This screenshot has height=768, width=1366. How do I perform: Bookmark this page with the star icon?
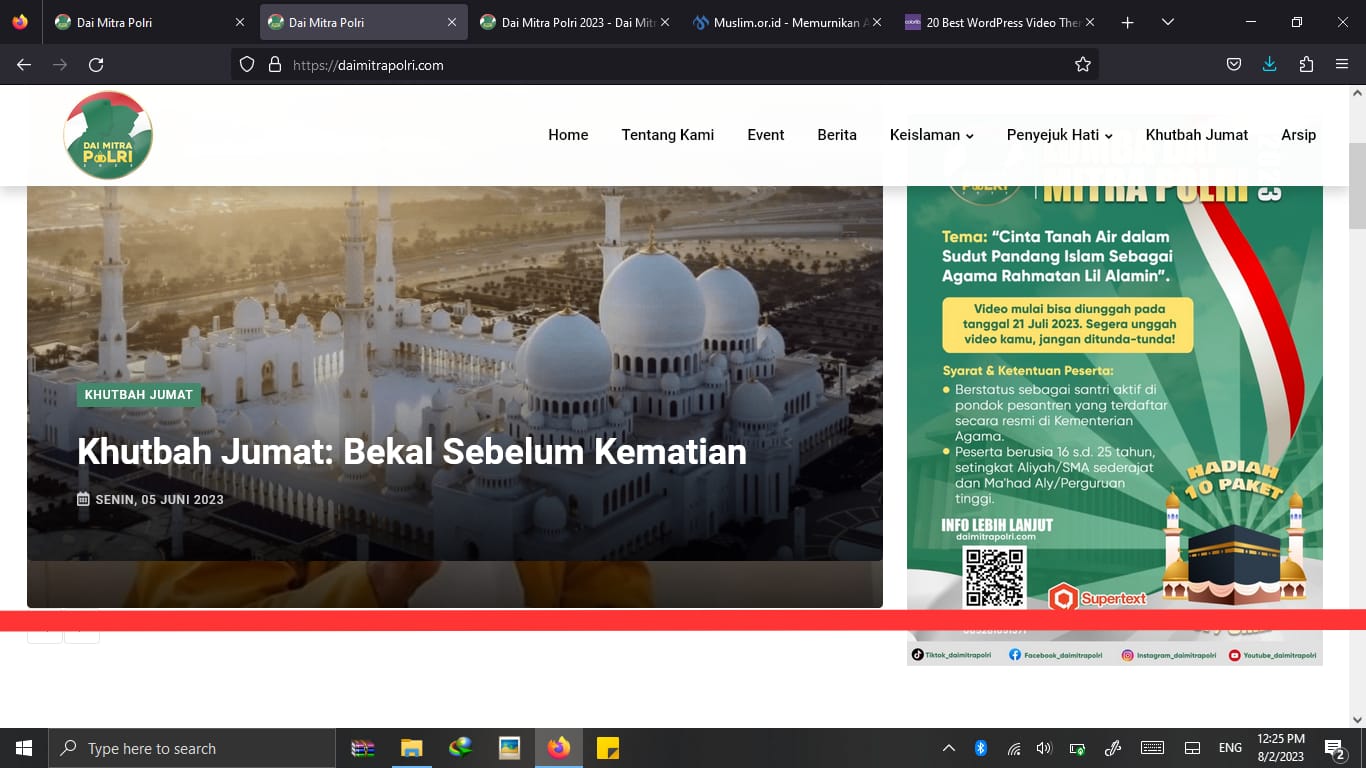[x=1082, y=65]
